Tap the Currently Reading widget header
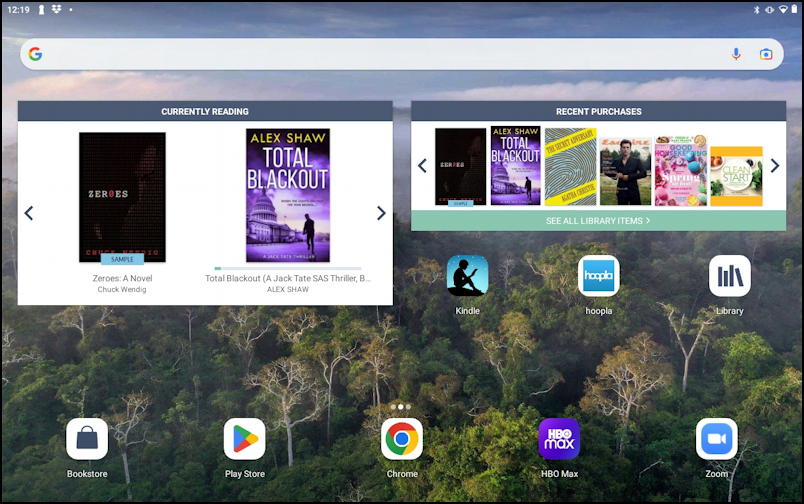 (x=205, y=111)
